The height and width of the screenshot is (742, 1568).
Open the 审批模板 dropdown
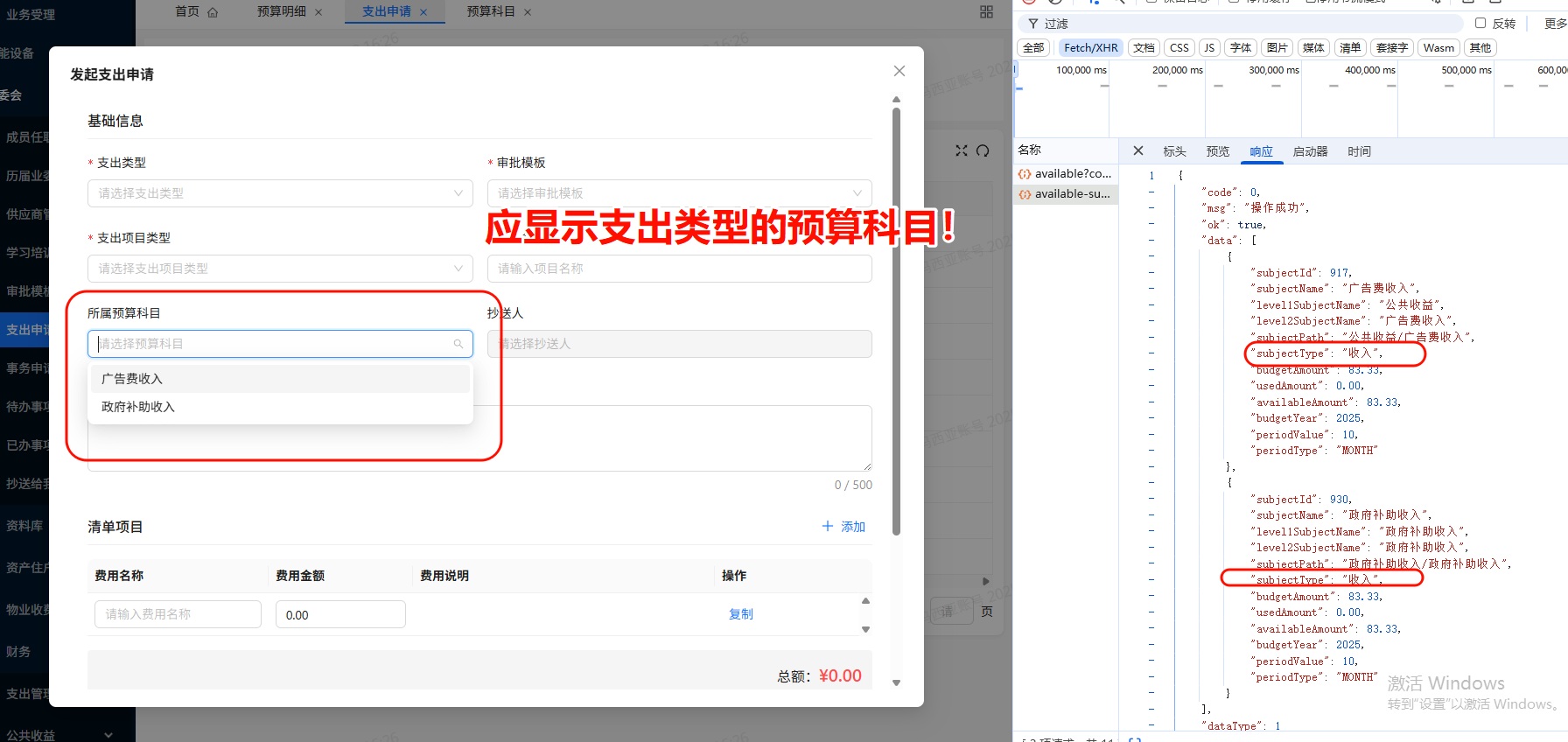(680, 193)
